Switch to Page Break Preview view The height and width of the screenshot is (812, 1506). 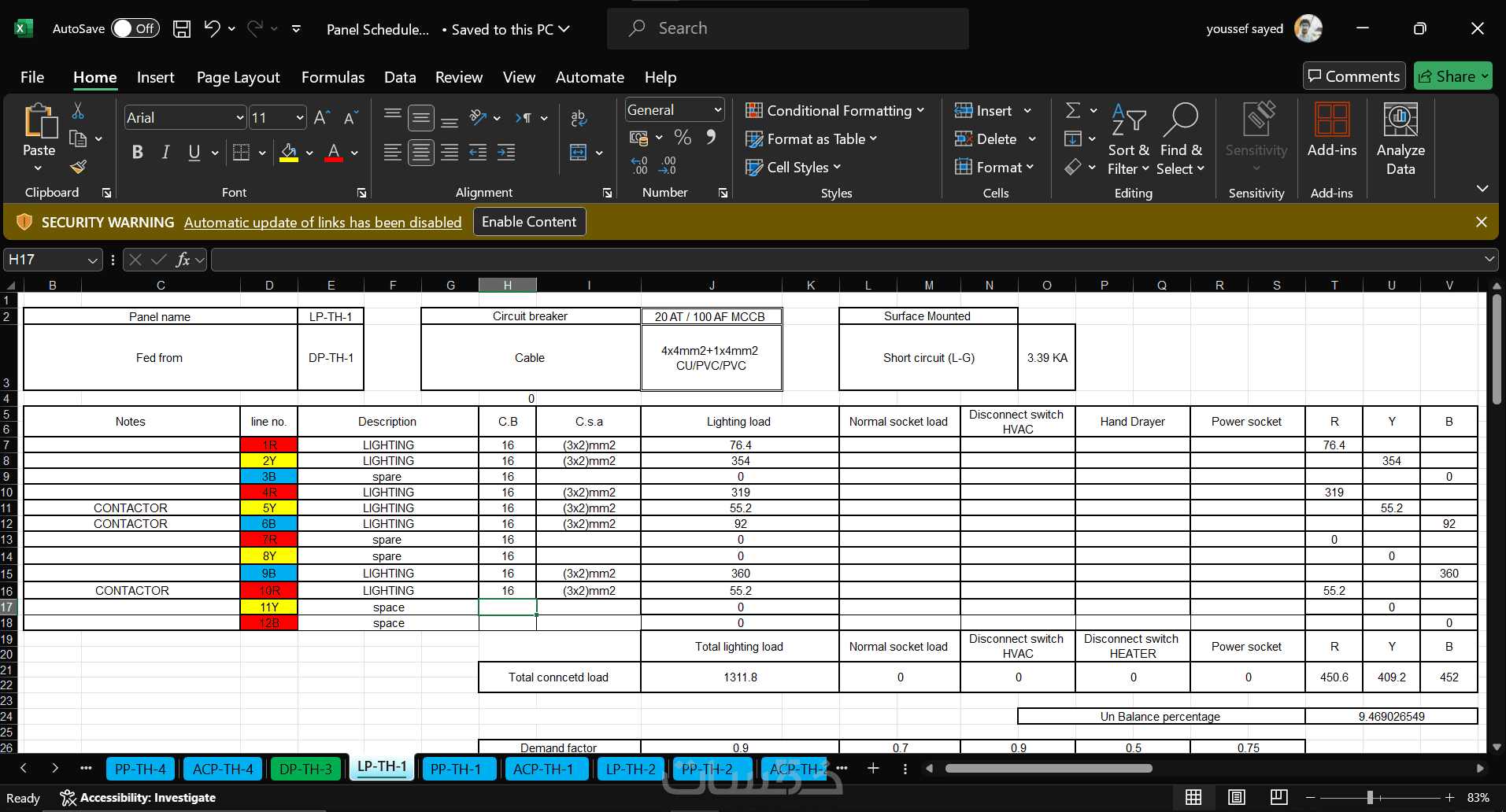click(x=1278, y=797)
